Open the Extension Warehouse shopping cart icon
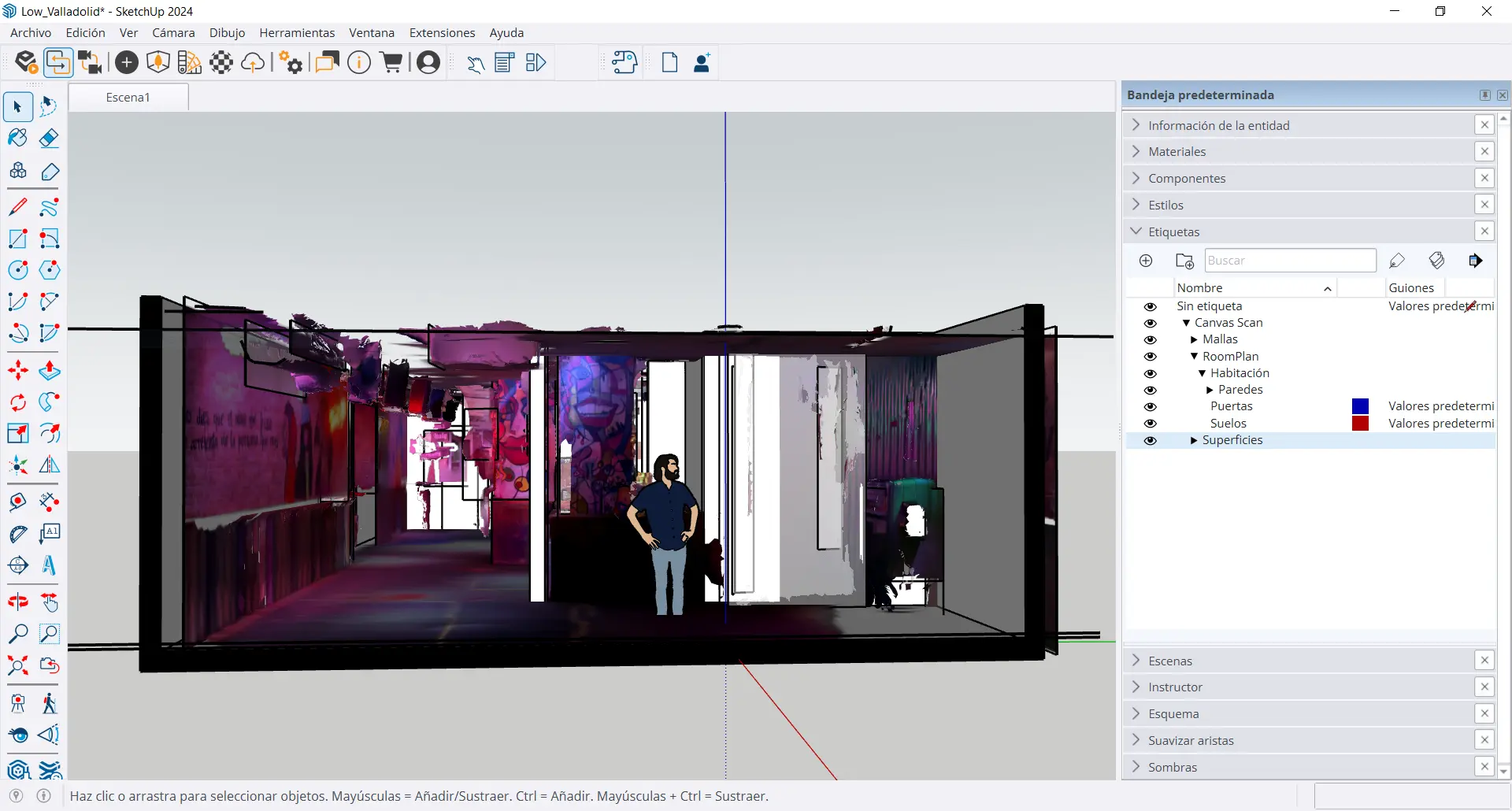Screen dimensions: 1512x811 [391, 62]
